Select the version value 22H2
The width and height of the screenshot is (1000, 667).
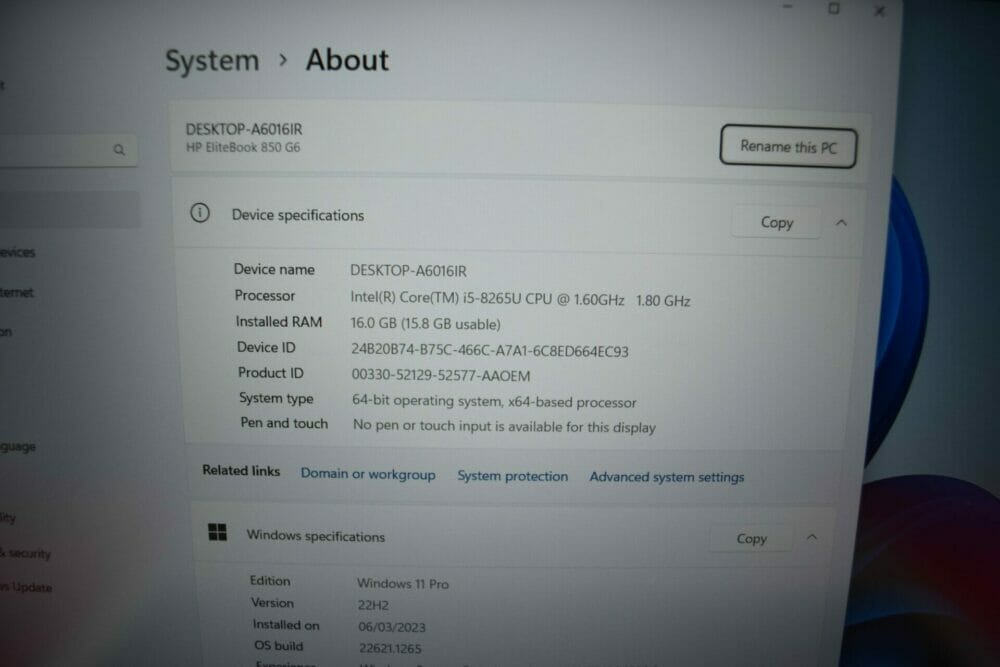click(373, 605)
